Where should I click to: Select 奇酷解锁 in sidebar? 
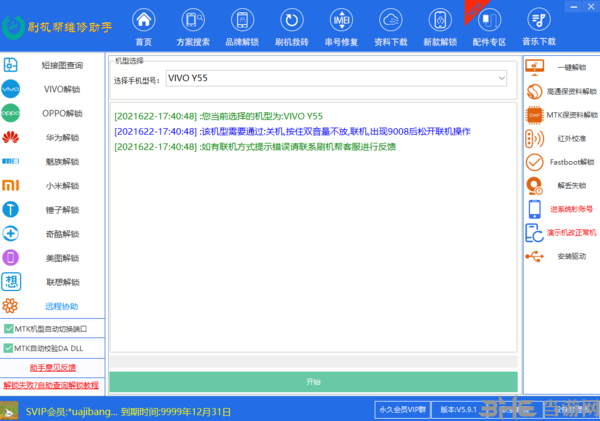(x=62, y=234)
